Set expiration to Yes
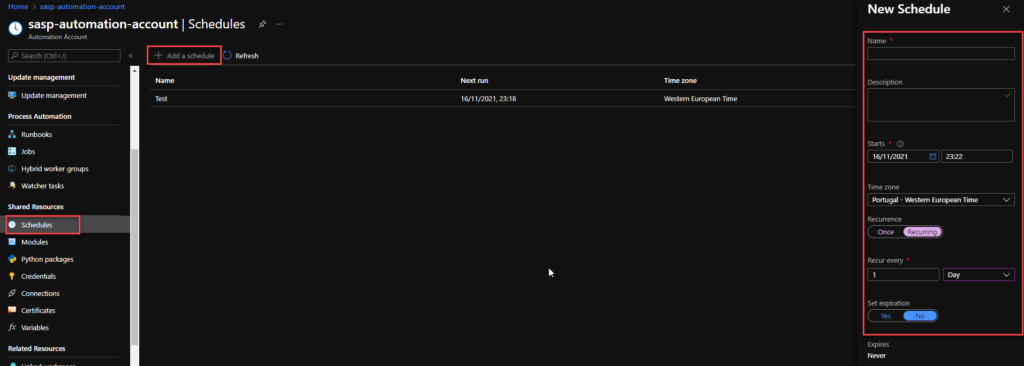The height and width of the screenshot is (366, 1024). 886,316
